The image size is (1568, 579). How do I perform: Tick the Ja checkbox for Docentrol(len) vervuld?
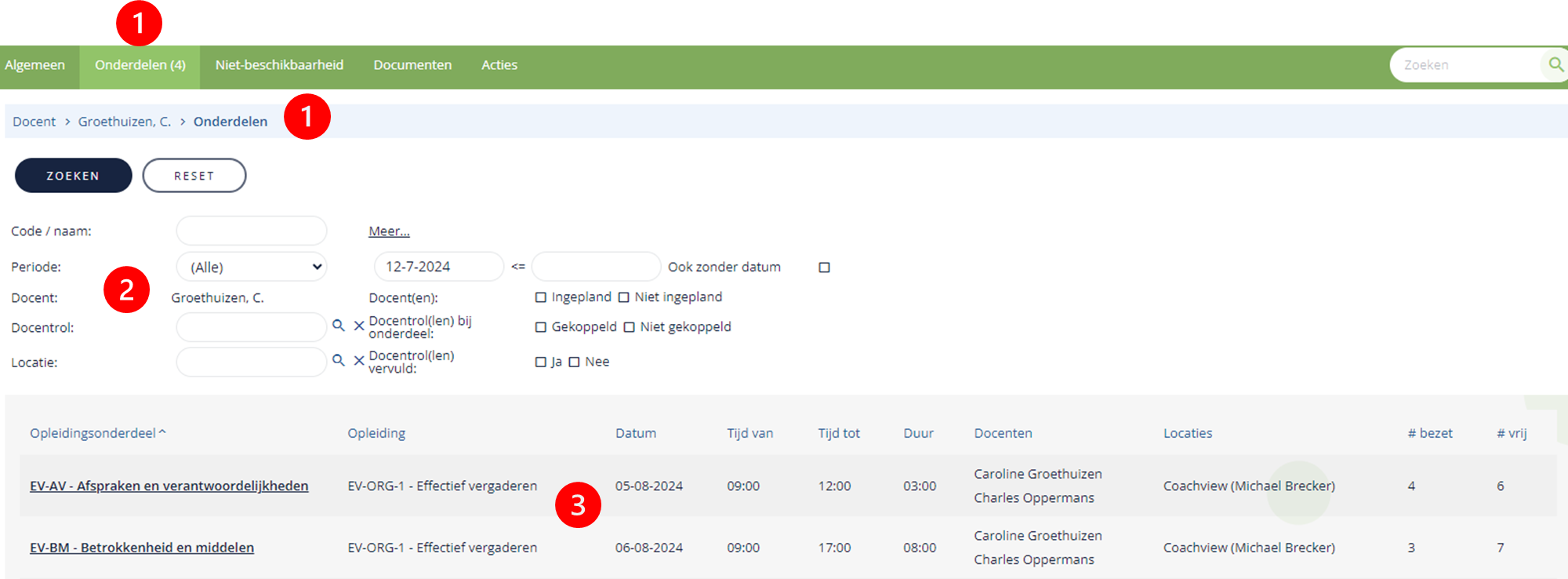pyautogui.click(x=540, y=362)
